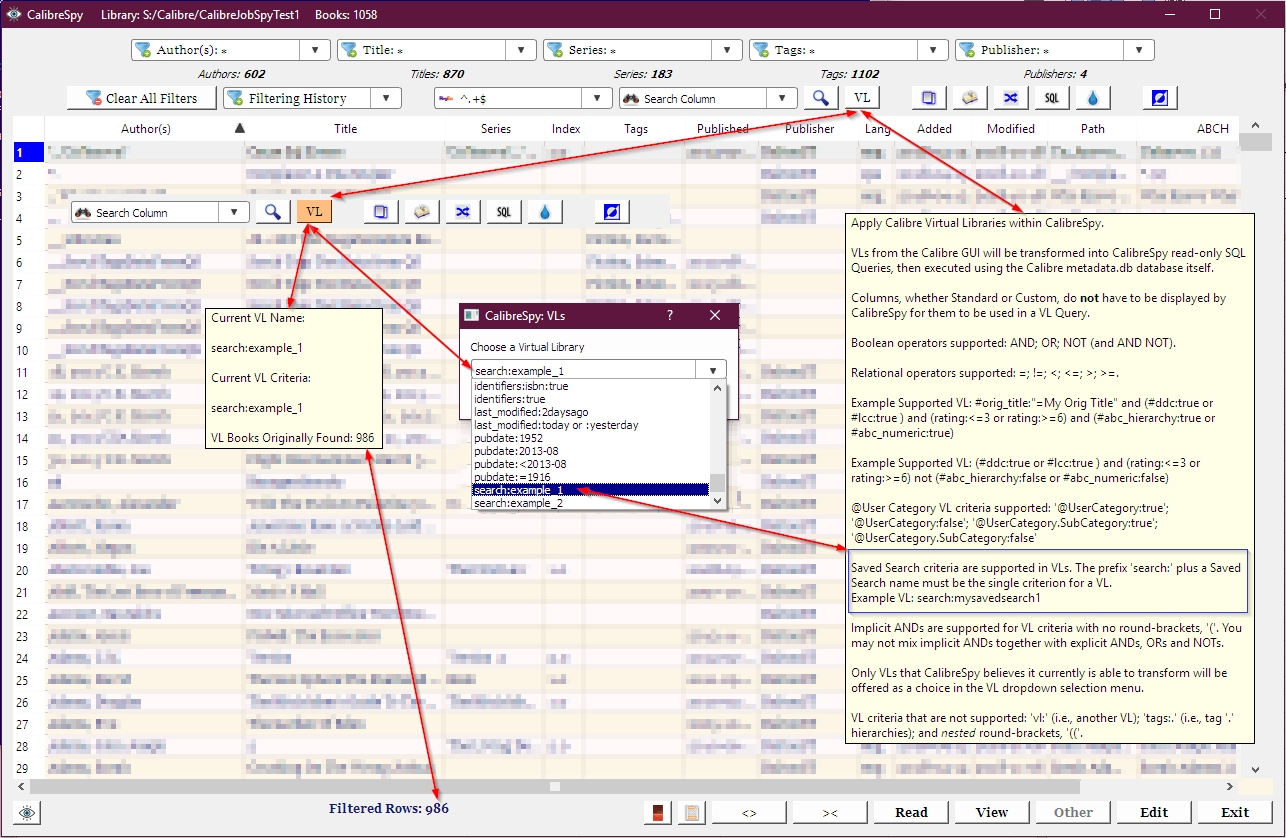Click the magnifier search icon beside the white VL button
Screen dimensions: 1286x838
(x=820, y=98)
